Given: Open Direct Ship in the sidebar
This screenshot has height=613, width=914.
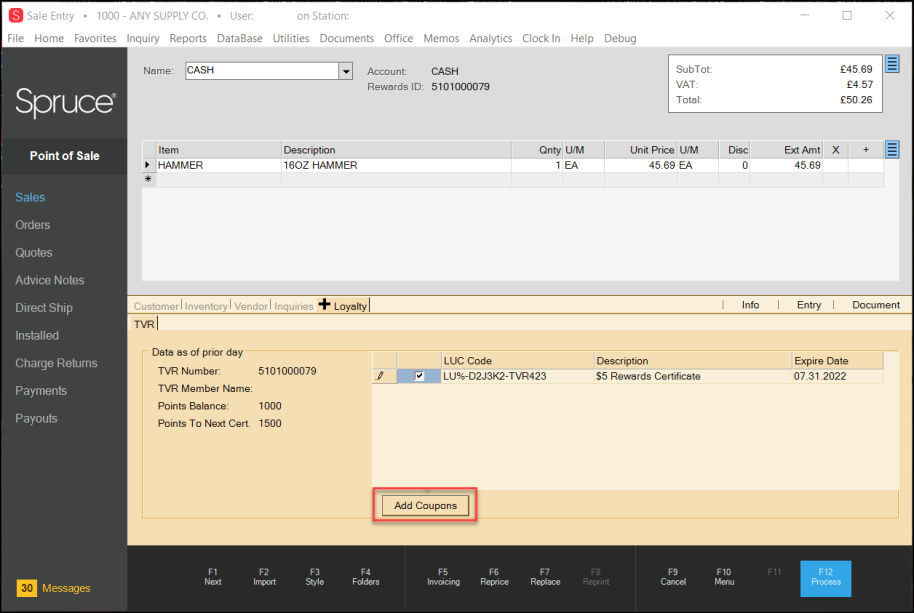Looking at the screenshot, I should pos(44,308).
